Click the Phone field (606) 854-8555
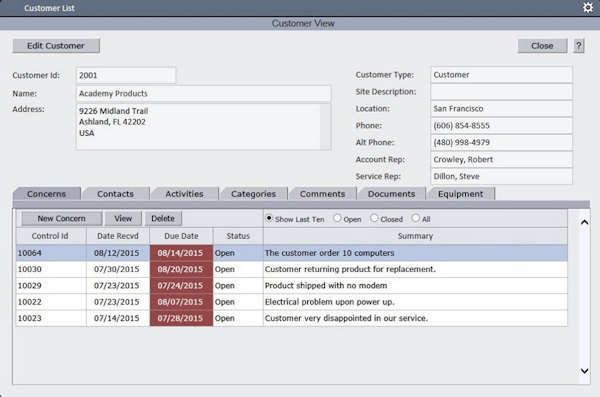 [x=501, y=126]
